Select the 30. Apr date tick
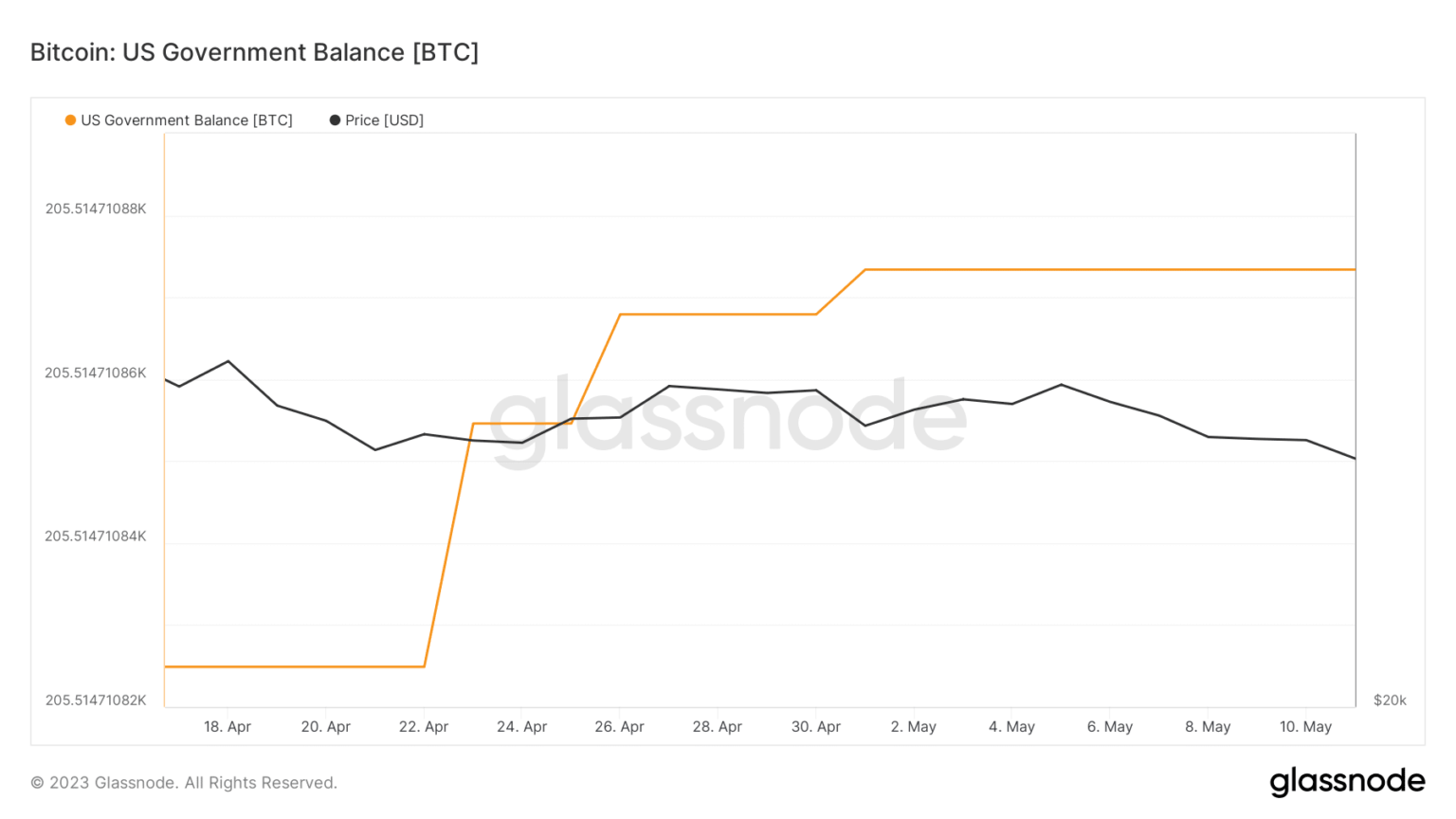Screen dimensions: 1456x819 [815, 727]
